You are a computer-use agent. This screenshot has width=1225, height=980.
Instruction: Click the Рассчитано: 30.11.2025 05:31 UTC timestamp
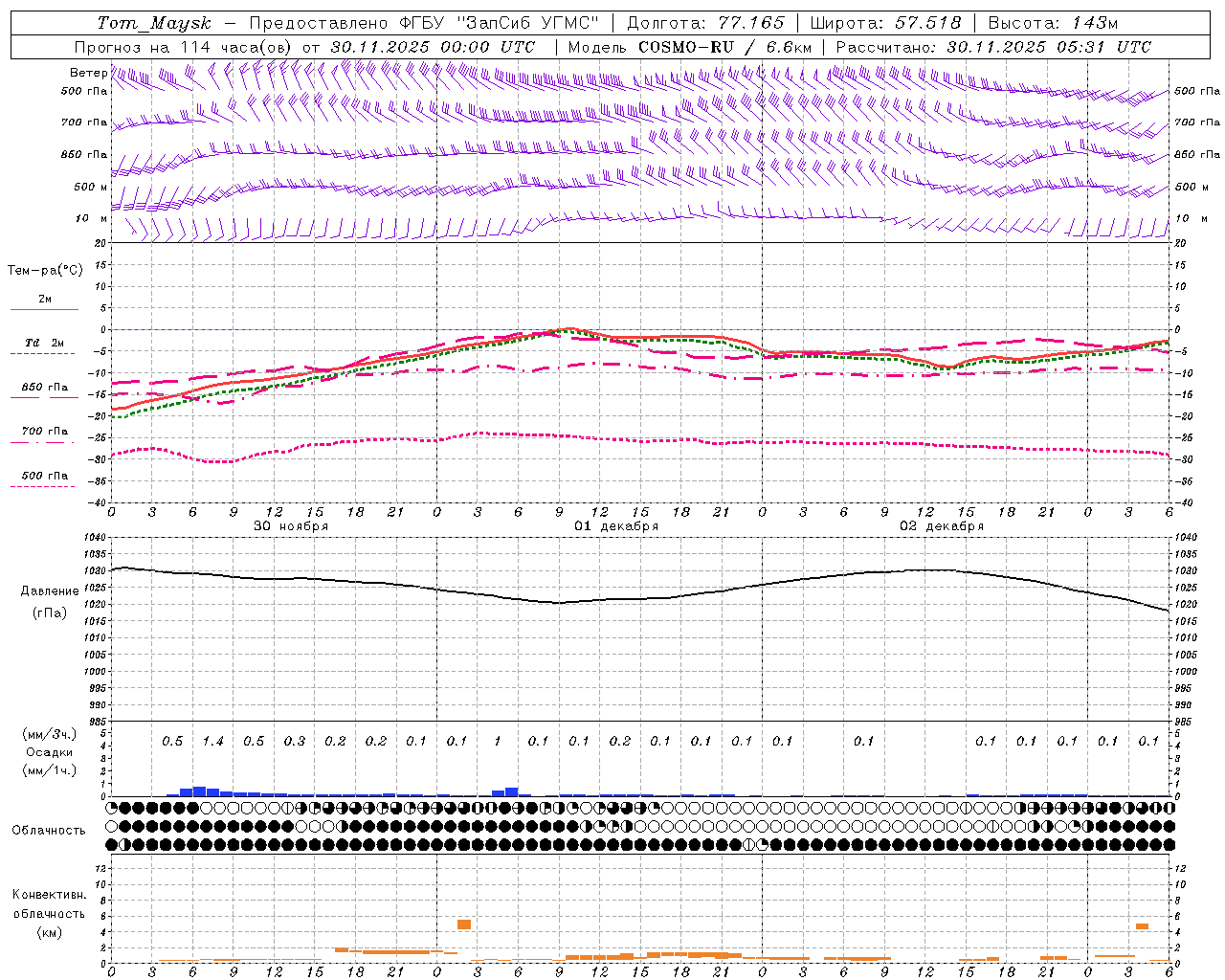pos(993,47)
